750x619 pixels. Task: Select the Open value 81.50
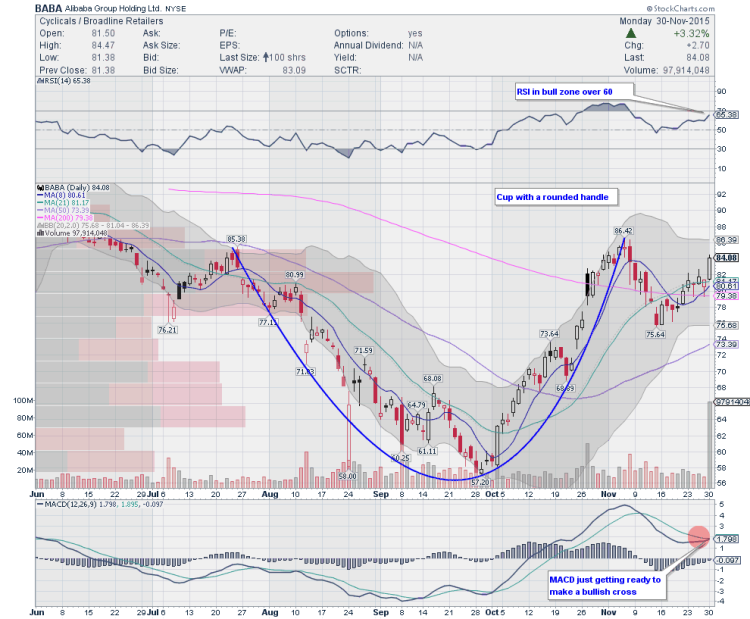tap(103, 33)
